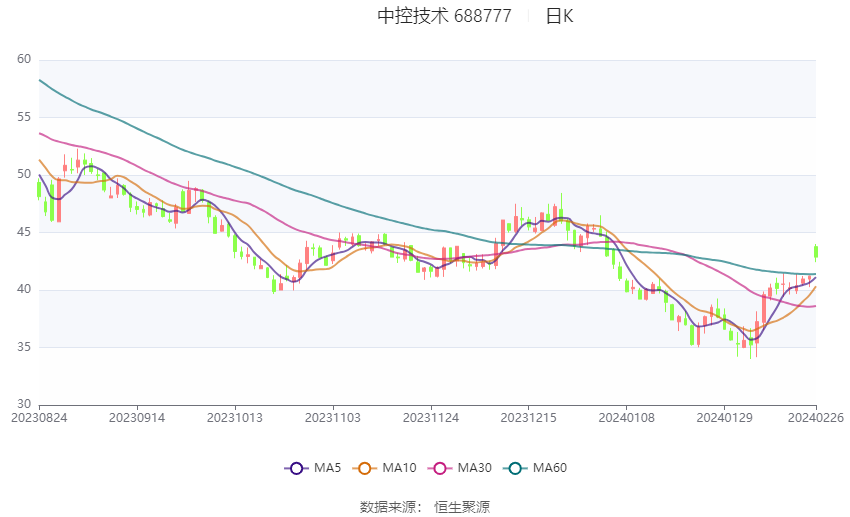This screenshot has width=850, height=517.
Task: Click the x-axis date label 20240108
Action: click(x=627, y=418)
